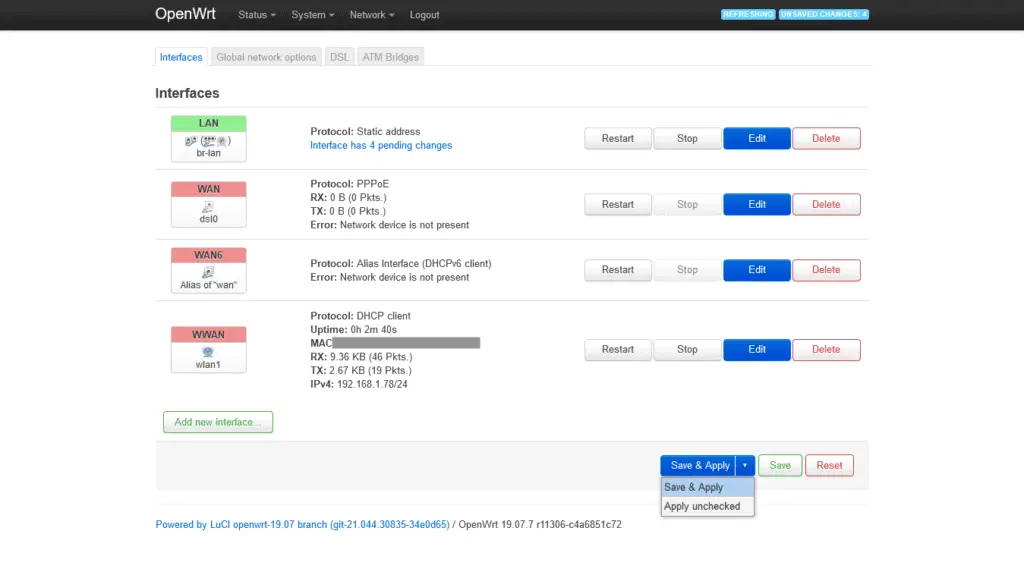Click the wlan1 wireless icon under WWAN
The height and width of the screenshot is (575, 1024).
208,352
